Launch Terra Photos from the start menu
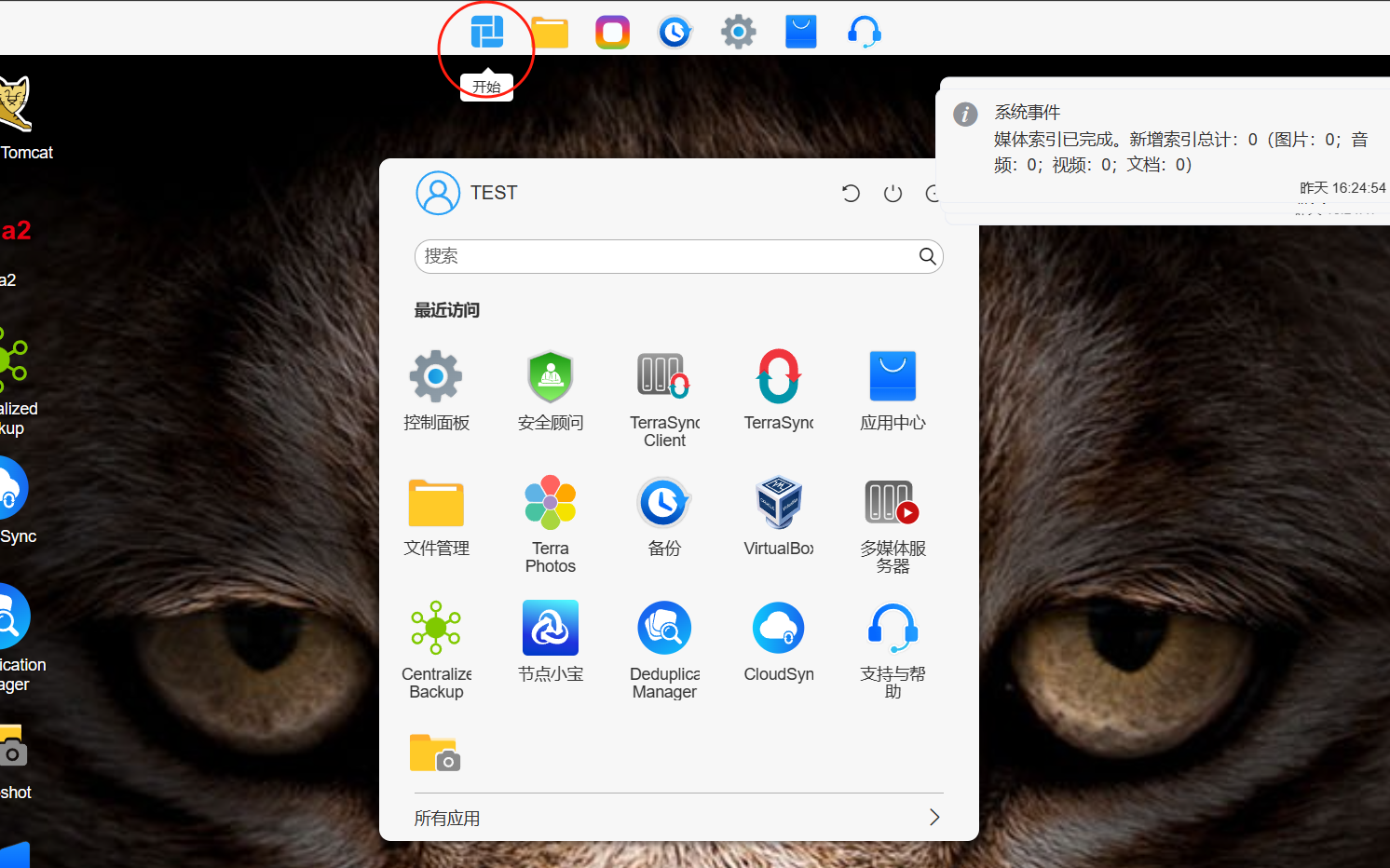1390x868 pixels. tap(551, 524)
